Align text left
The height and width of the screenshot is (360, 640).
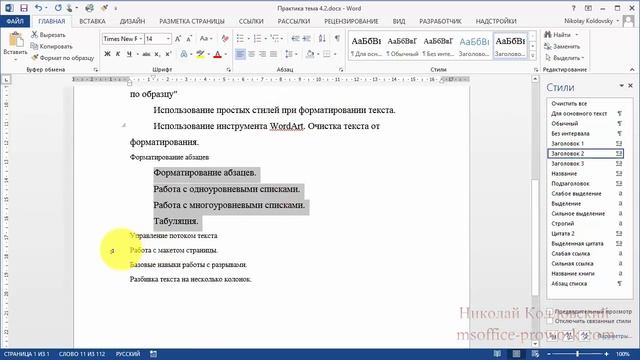[240, 54]
